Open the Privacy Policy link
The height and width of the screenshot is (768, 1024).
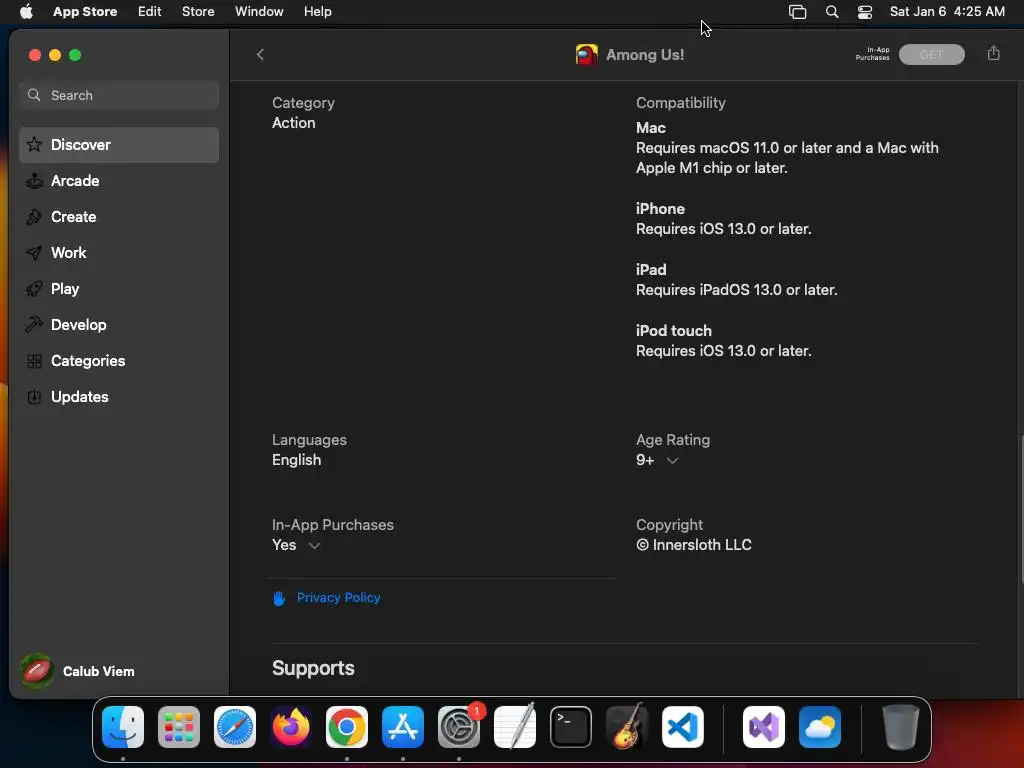[x=338, y=598]
